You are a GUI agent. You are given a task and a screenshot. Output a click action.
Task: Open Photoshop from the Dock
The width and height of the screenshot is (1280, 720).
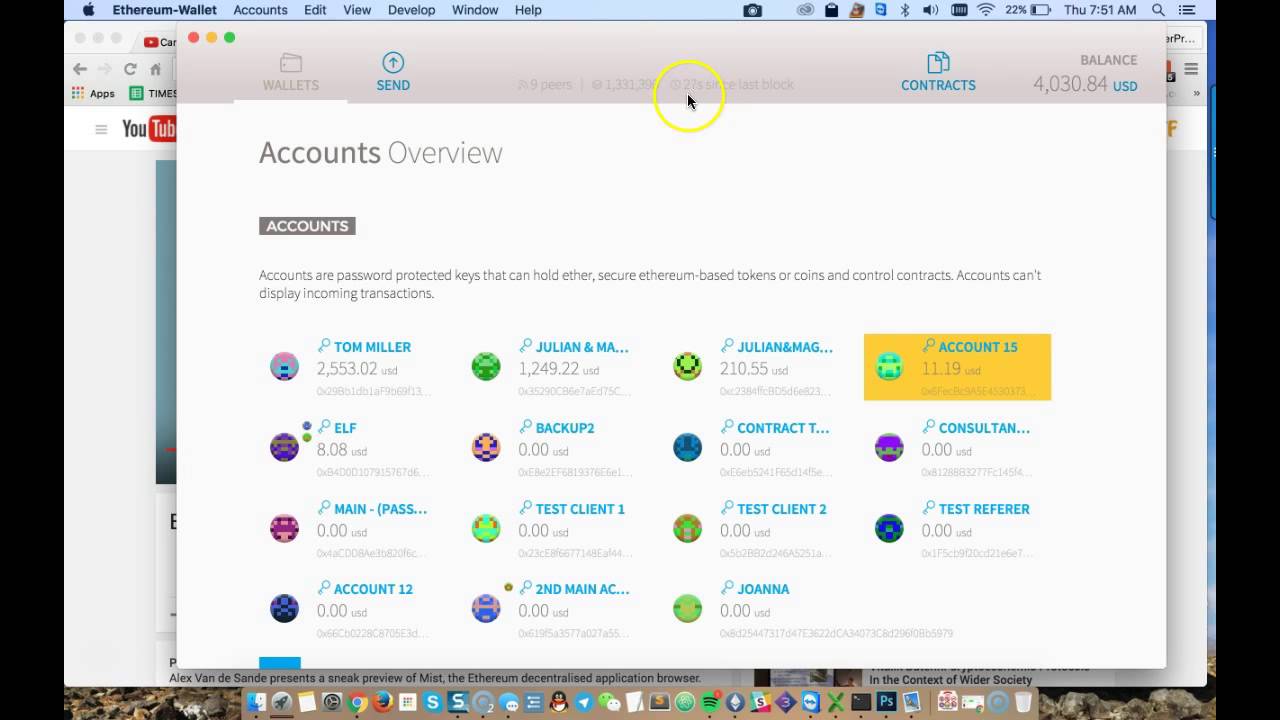(x=887, y=703)
